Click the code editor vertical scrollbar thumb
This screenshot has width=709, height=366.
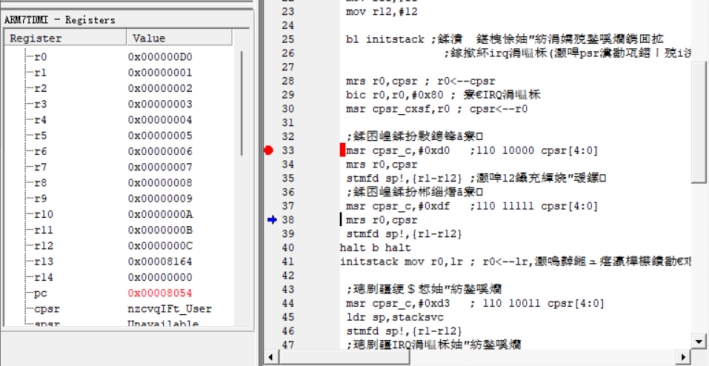[700, 122]
